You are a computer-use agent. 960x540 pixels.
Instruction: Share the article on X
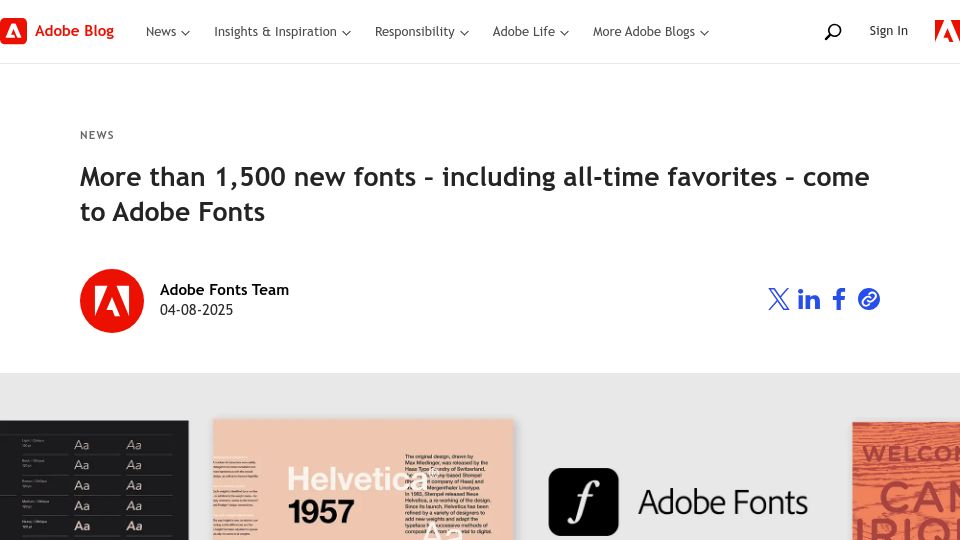click(779, 299)
